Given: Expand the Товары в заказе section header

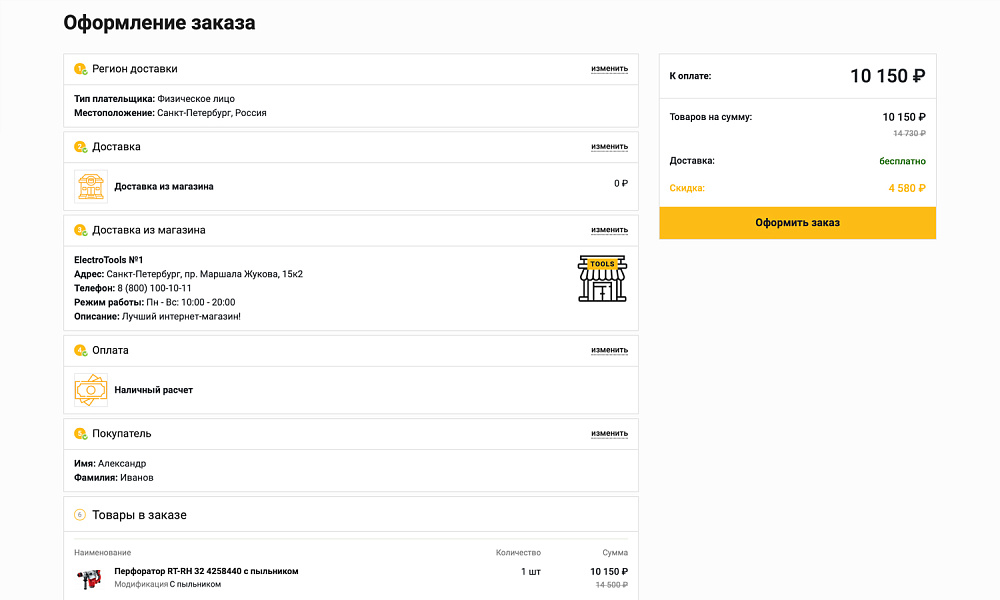Looking at the screenshot, I should [x=139, y=515].
